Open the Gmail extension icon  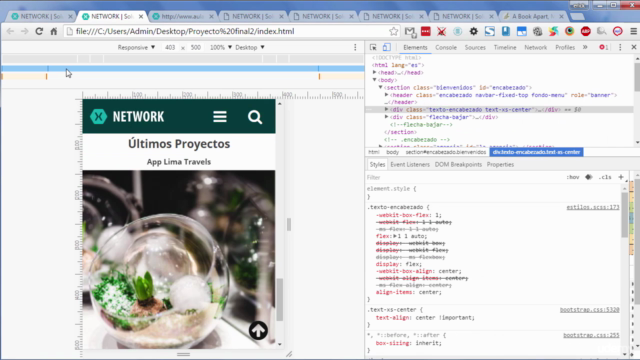point(410,31)
